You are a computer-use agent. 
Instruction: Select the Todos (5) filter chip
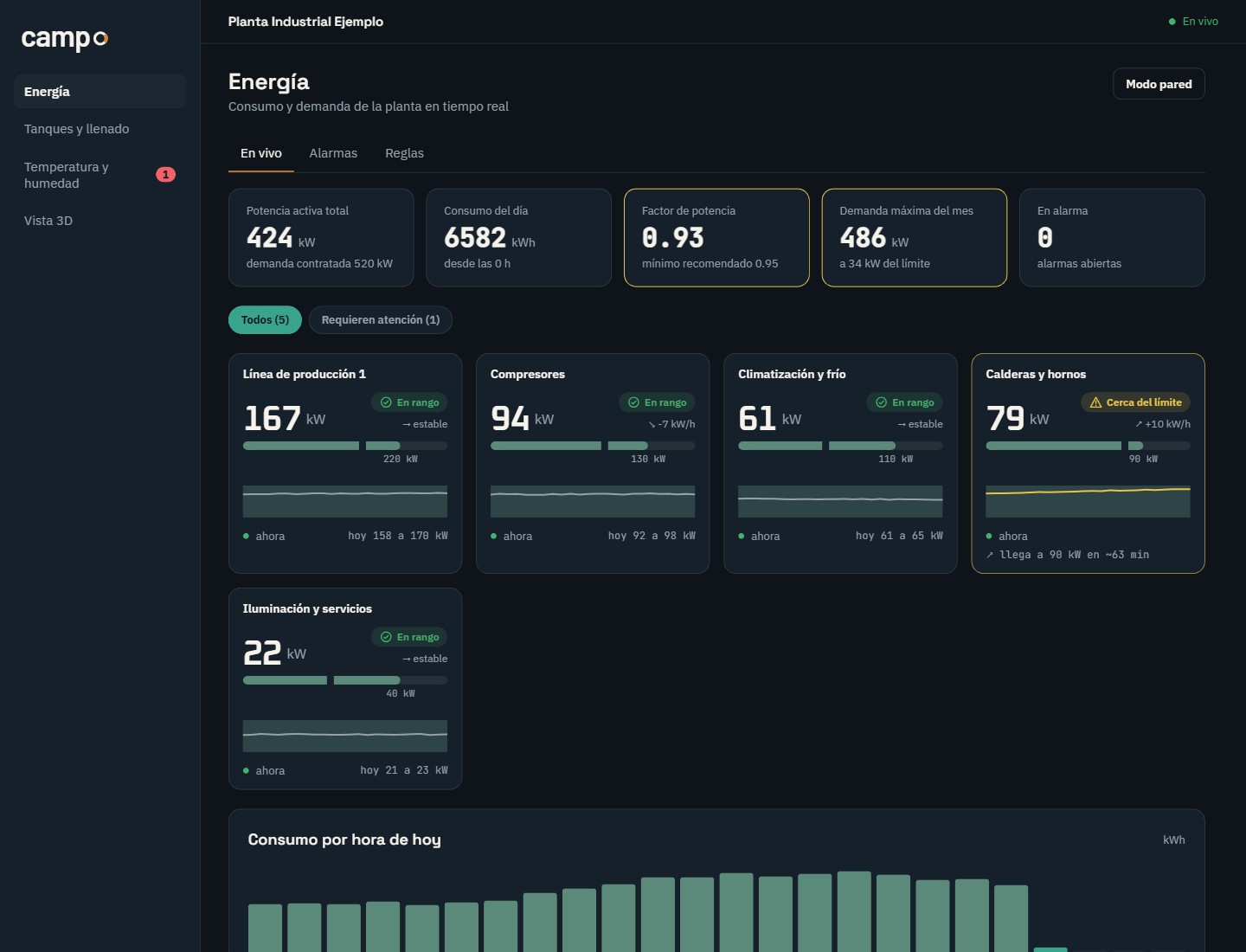(x=265, y=320)
